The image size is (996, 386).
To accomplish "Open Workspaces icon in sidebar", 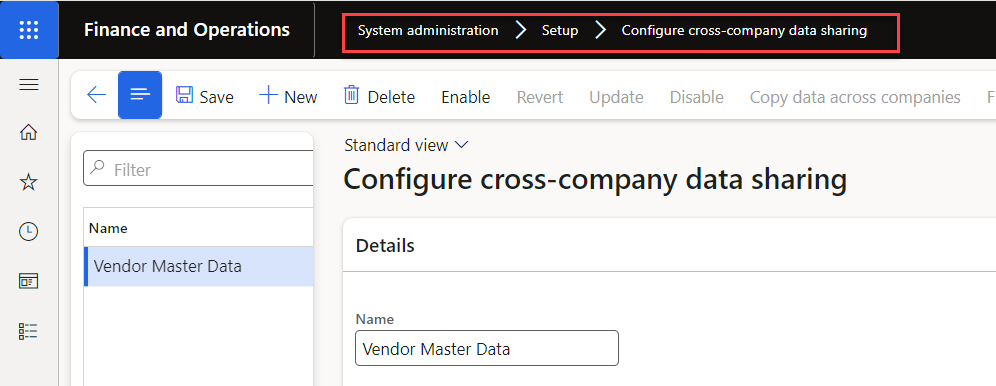I will pyautogui.click(x=29, y=281).
